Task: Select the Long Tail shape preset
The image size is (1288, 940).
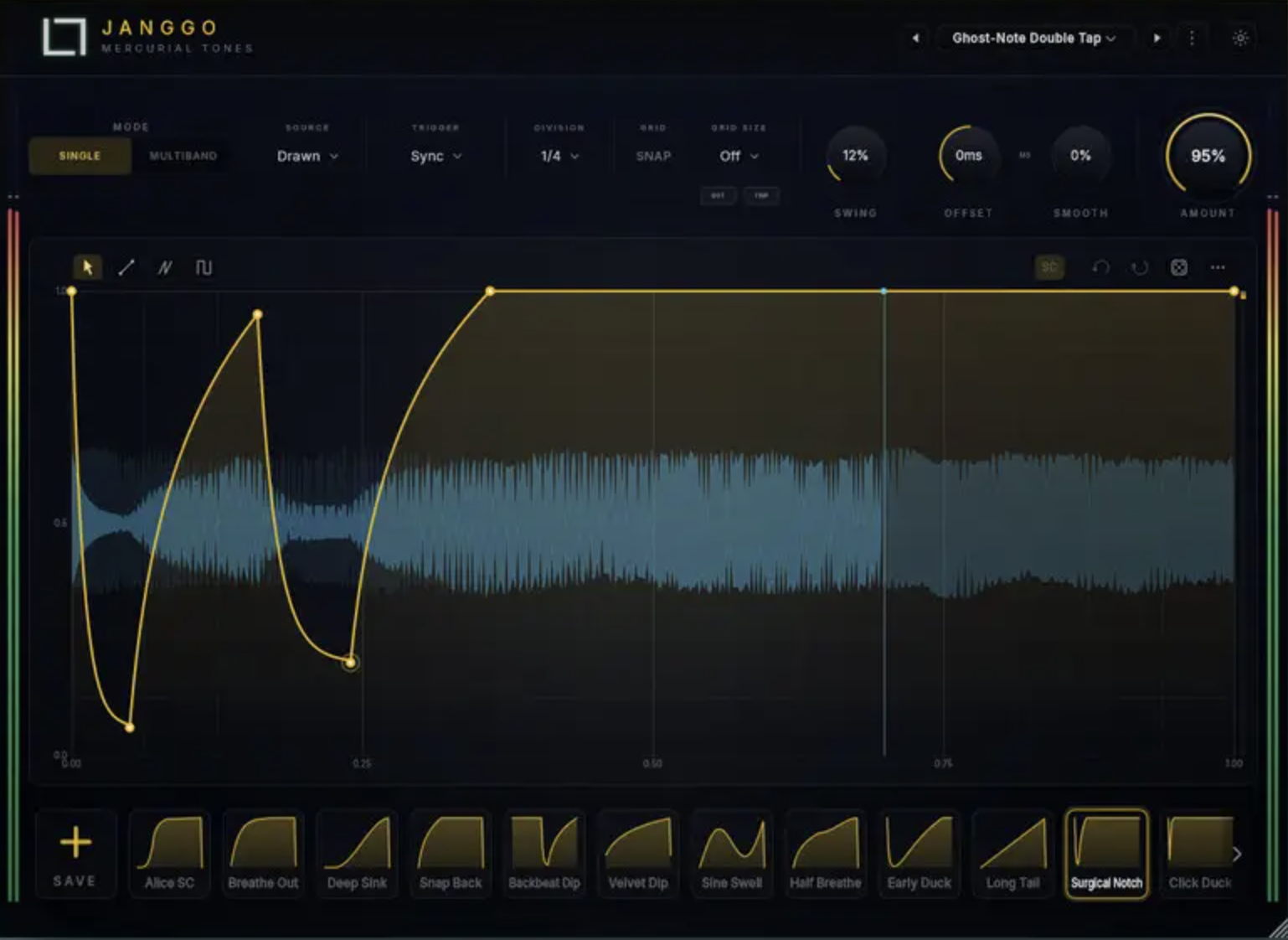Action: pyautogui.click(x=1012, y=854)
